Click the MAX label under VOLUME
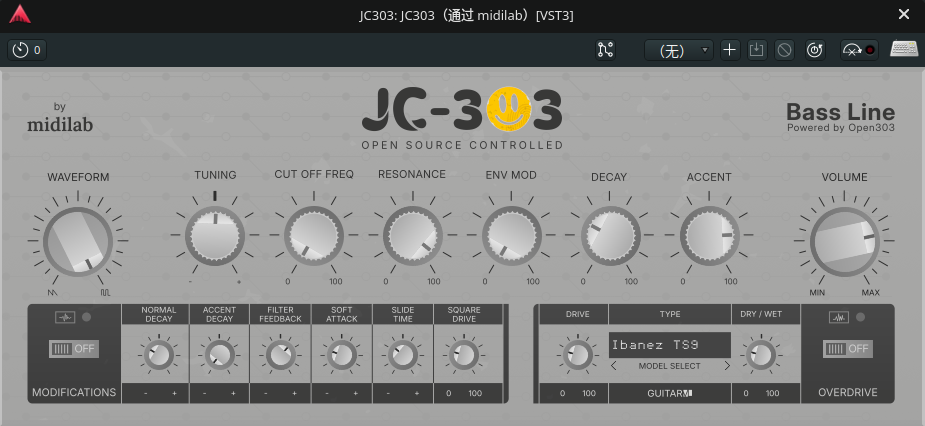The height and width of the screenshot is (426, 925). [871, 293]
